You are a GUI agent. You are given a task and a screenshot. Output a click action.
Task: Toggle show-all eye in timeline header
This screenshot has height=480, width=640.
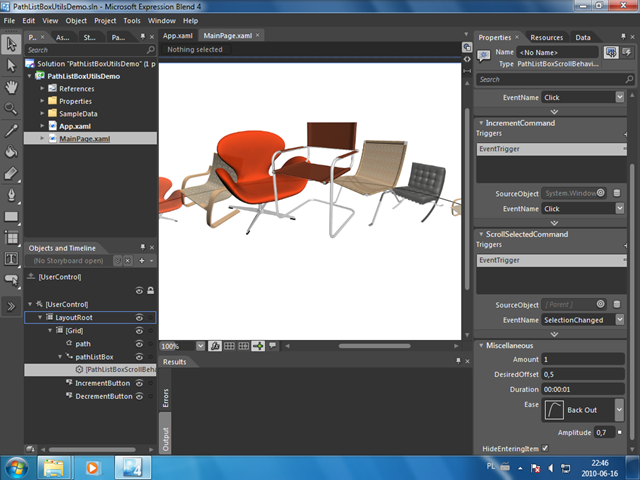139,291
